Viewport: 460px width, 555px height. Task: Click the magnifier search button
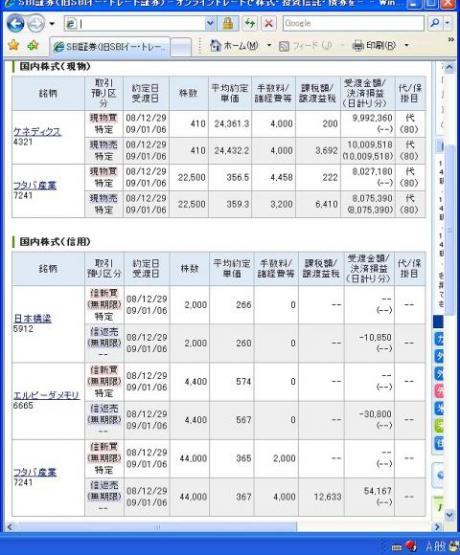pos(435,23)
